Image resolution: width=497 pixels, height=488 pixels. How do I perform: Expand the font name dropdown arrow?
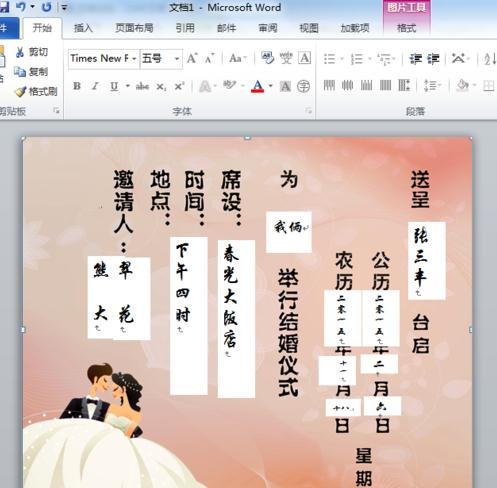(134, 59)
